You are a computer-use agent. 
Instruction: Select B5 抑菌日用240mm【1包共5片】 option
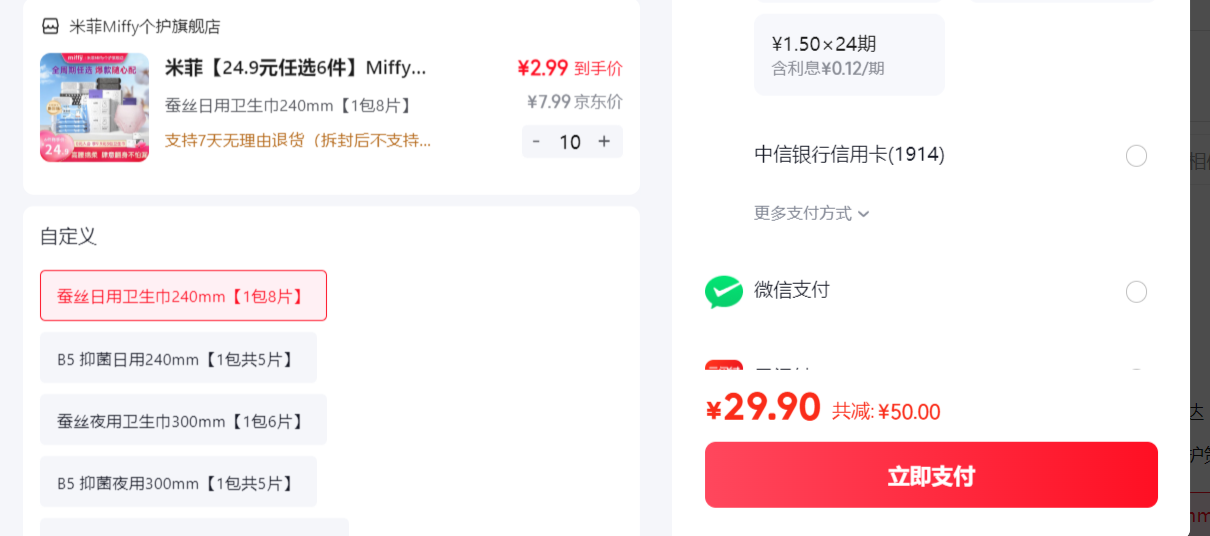(x=178, y=358)
